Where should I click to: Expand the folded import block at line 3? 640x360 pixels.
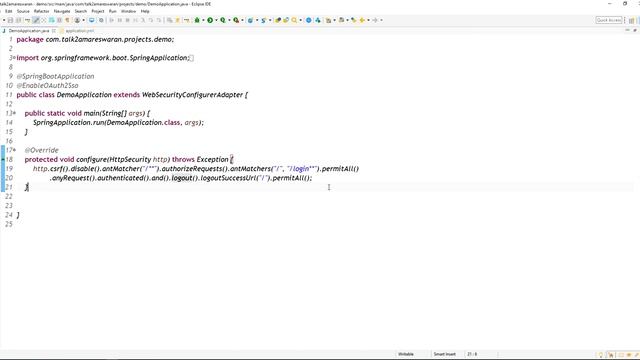point(14,58)
